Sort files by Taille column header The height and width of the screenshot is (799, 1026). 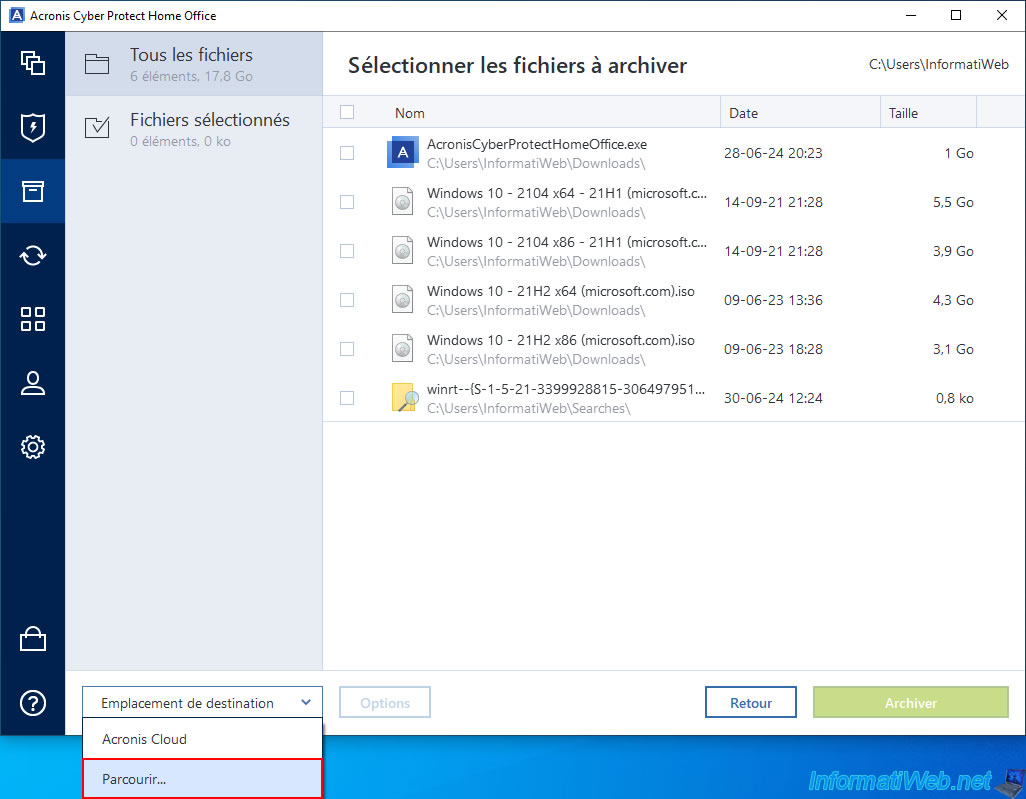coord(904,113)
